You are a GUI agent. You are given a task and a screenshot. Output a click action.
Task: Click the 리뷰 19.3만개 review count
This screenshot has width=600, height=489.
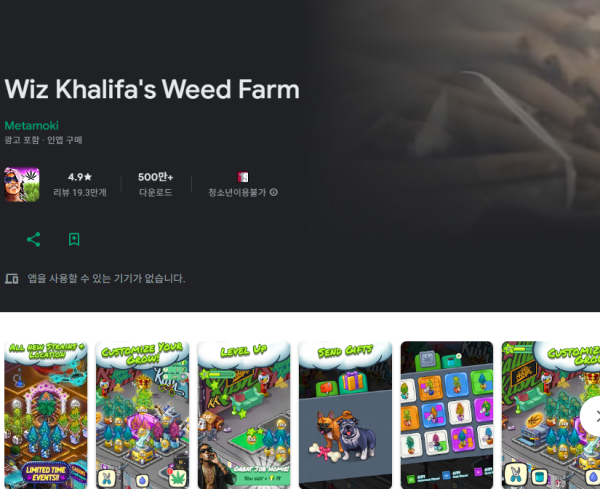point(80,192)
